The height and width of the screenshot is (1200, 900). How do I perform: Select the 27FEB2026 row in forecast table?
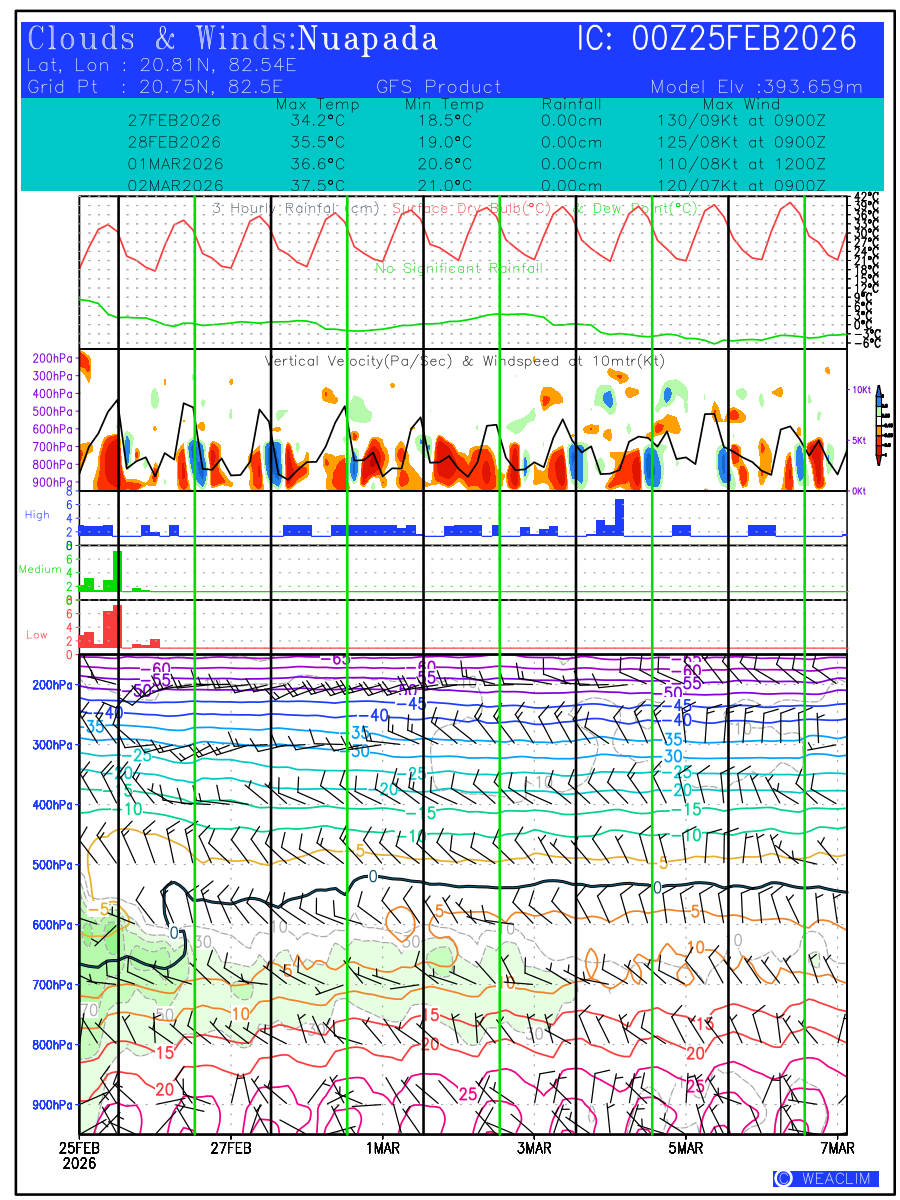tap(477, 120)
